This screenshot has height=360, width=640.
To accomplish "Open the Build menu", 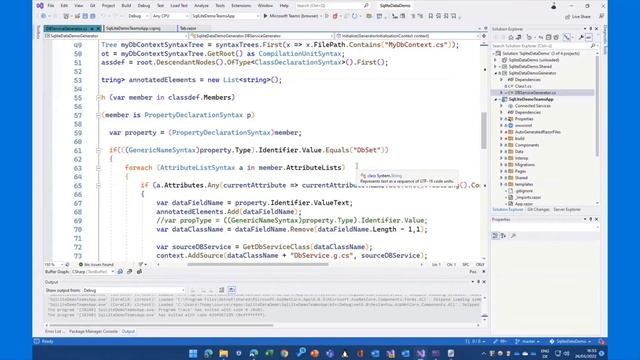I will click(126, 6).
